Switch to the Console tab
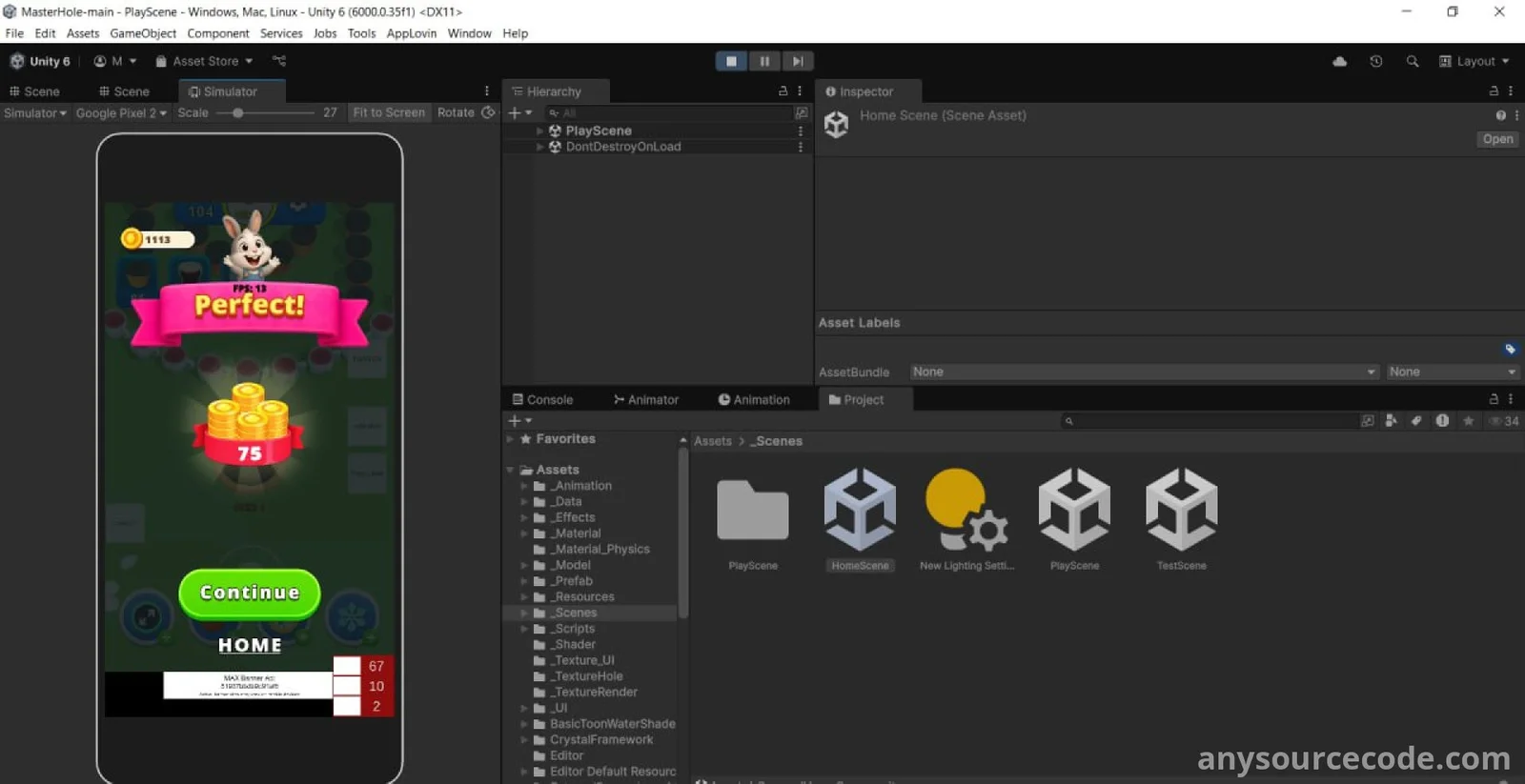The height and width of the screenshot is (784, 1525). pos(542,400)
